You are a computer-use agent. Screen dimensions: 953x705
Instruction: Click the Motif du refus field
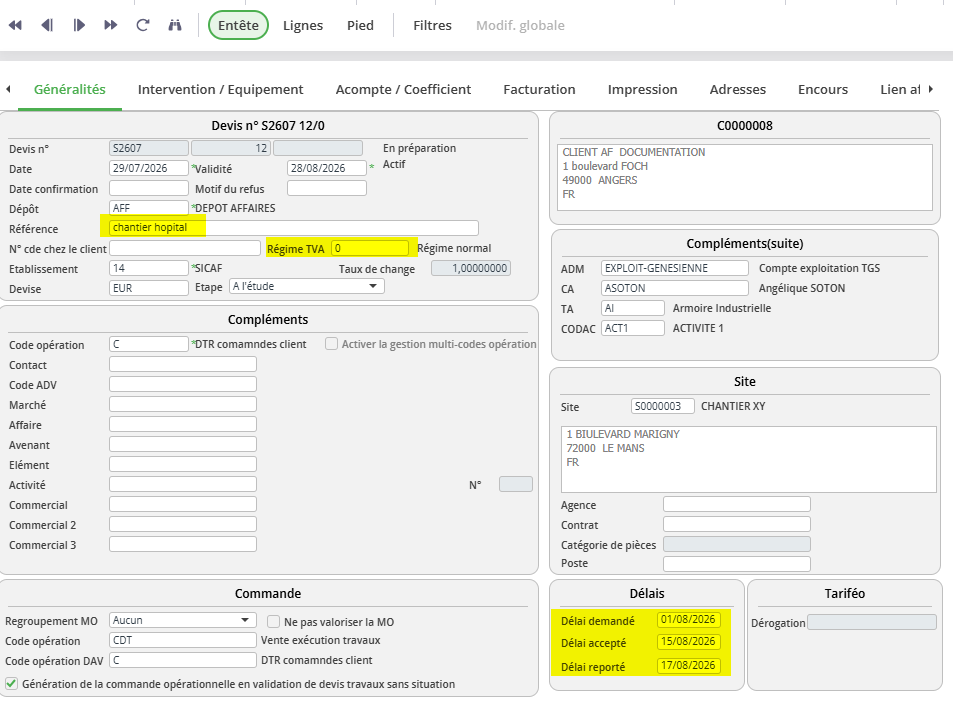pos(327,188)
